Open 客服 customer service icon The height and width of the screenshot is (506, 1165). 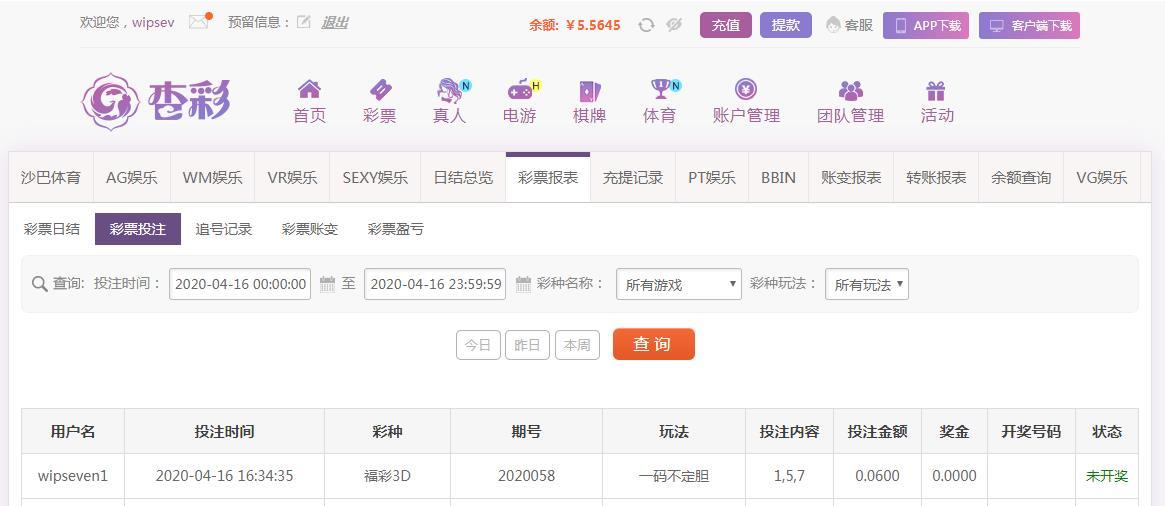click(833, 25)
